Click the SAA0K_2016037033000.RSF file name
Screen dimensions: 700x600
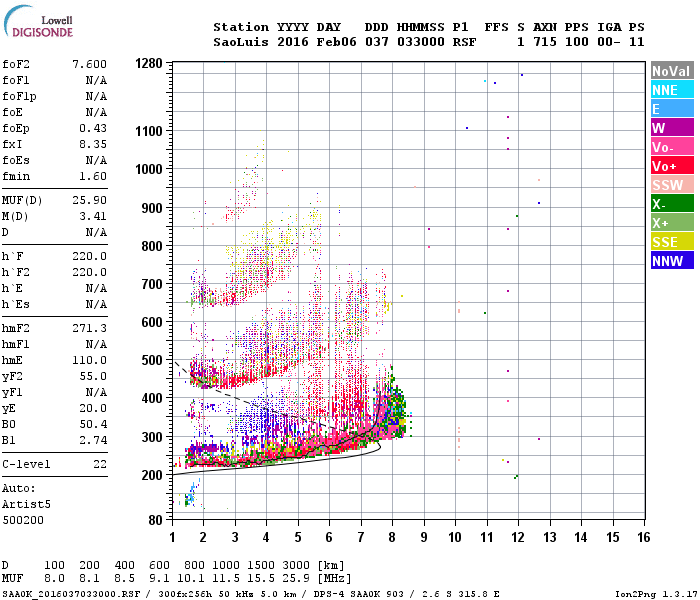(71, 594)
